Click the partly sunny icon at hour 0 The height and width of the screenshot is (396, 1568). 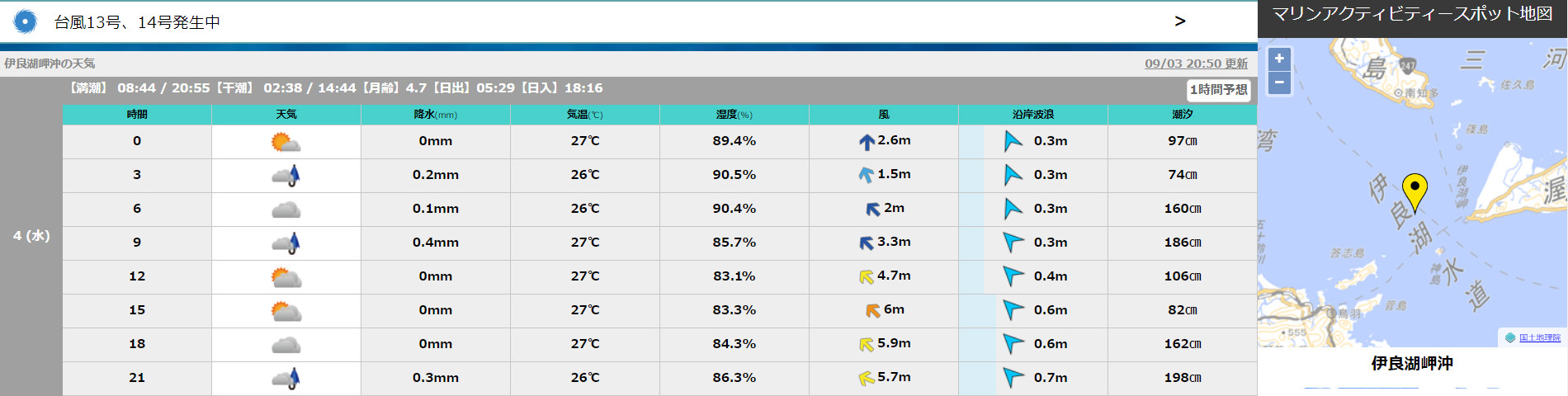tap(286, 142)
